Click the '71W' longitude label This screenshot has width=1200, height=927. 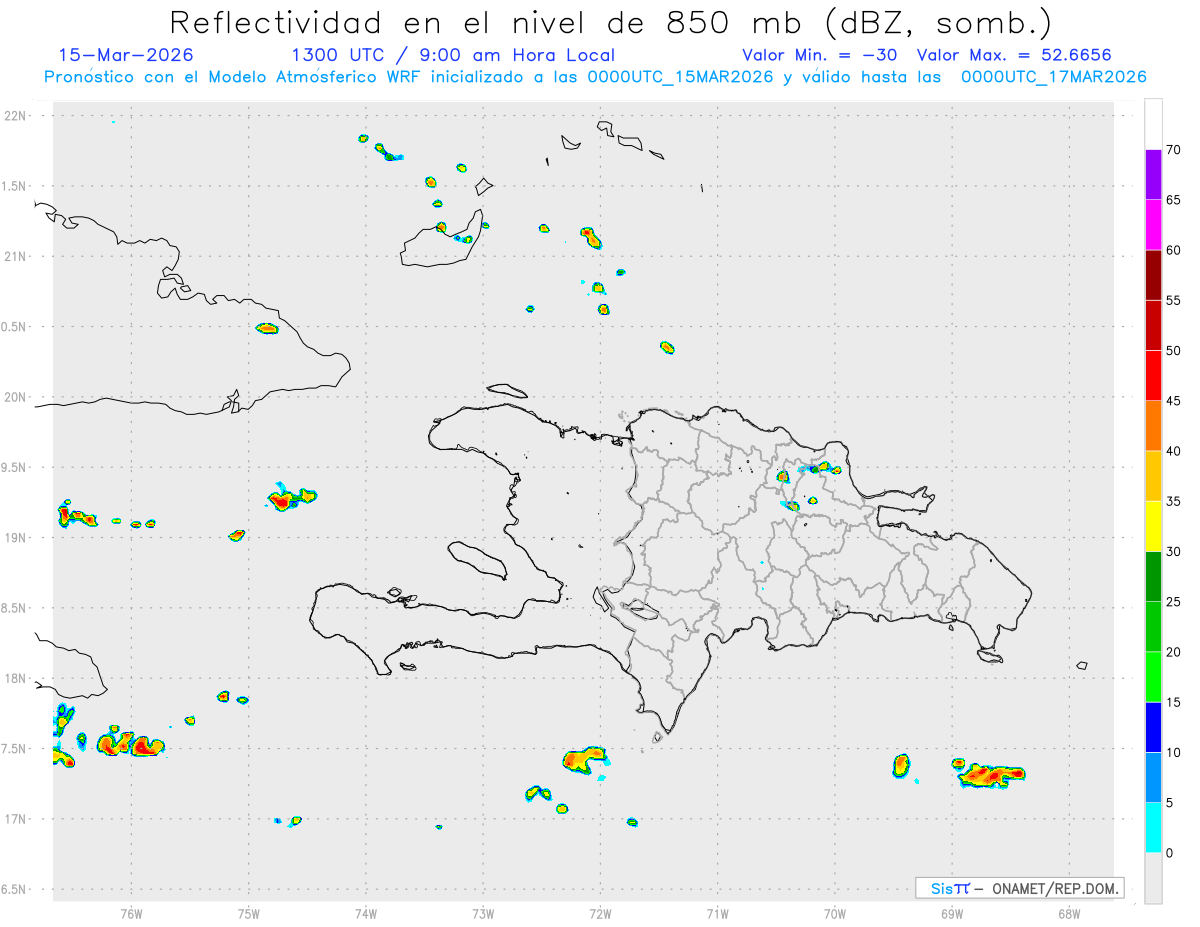pos(717,914)
